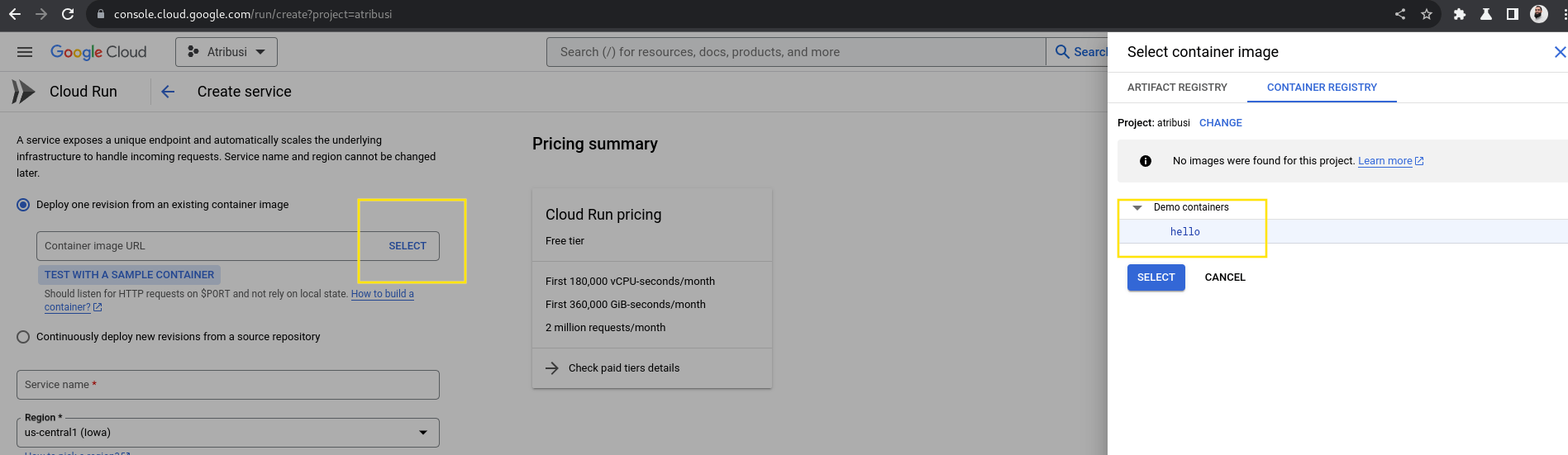Reload the current browser page
Image resolution: width=1568 pixels, height=455 pixels.
[x=68, y=14]
